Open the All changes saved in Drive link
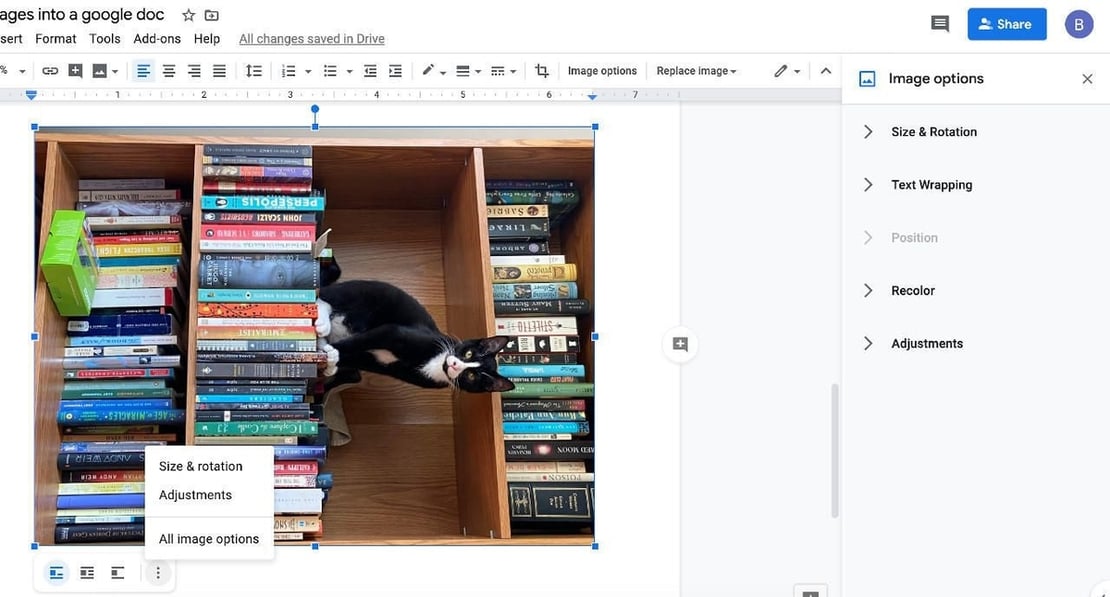The image size is (1110, 597). coord(311,37)
